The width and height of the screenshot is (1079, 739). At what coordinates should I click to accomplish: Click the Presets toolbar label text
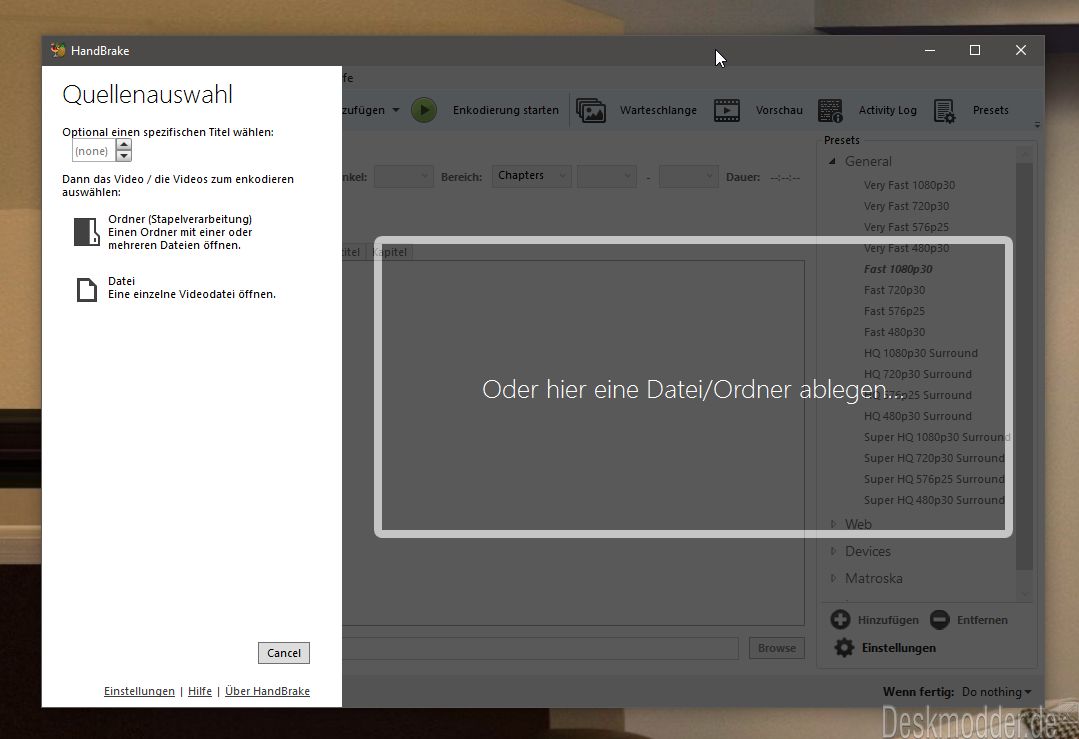coord(990,110)
